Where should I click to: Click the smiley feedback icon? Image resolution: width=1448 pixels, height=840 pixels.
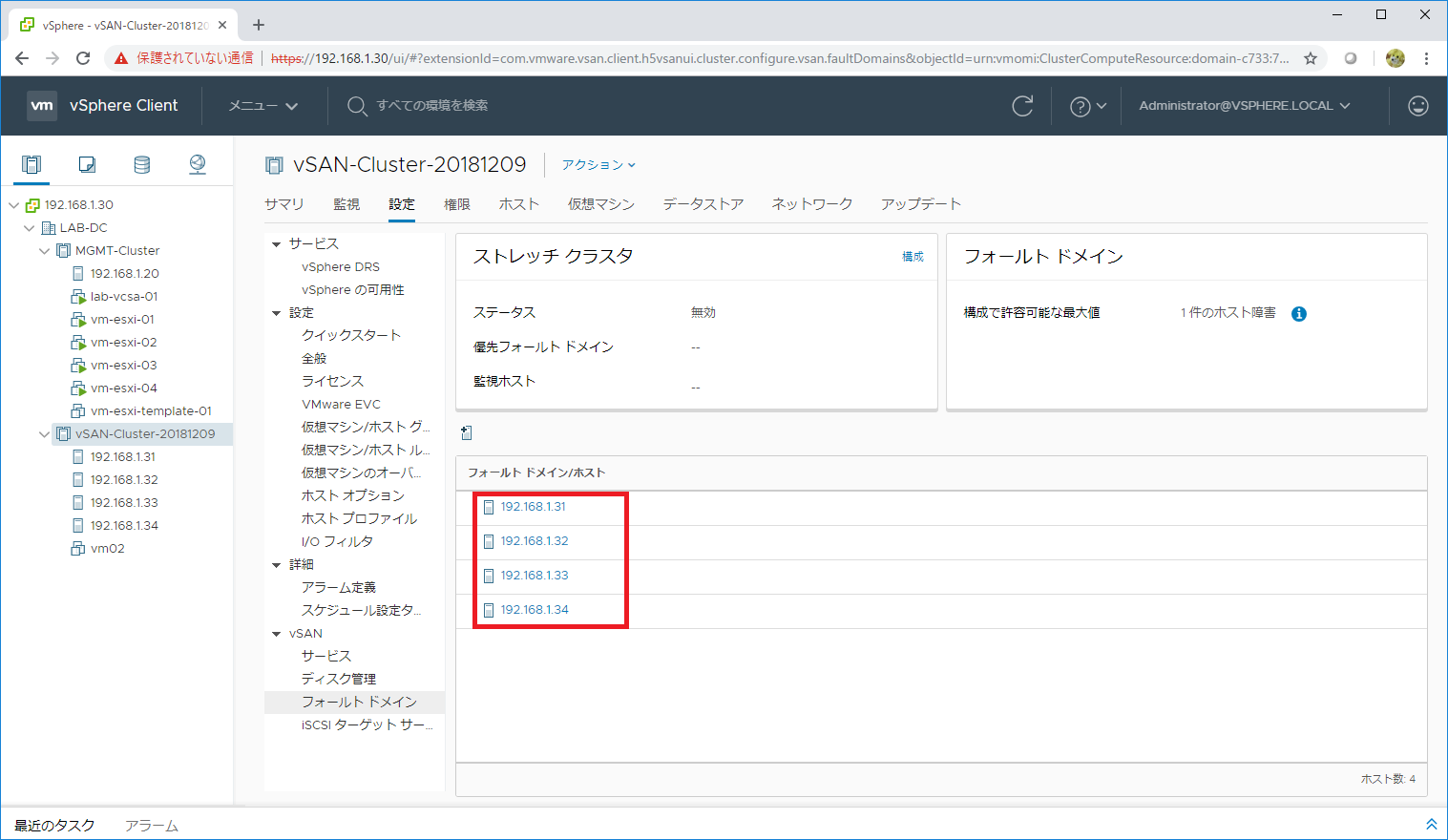tap(1418, 106)
